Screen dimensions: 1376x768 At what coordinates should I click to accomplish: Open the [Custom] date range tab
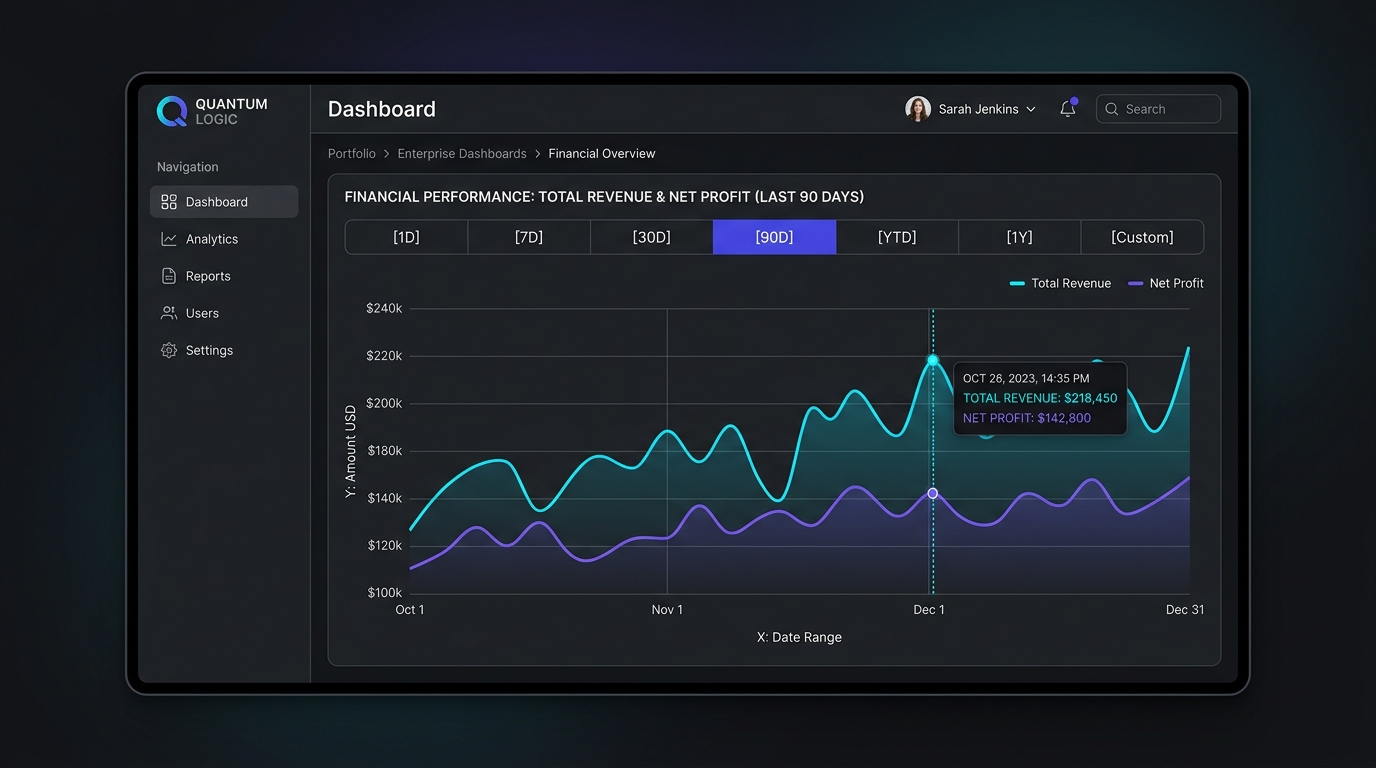1142,237
